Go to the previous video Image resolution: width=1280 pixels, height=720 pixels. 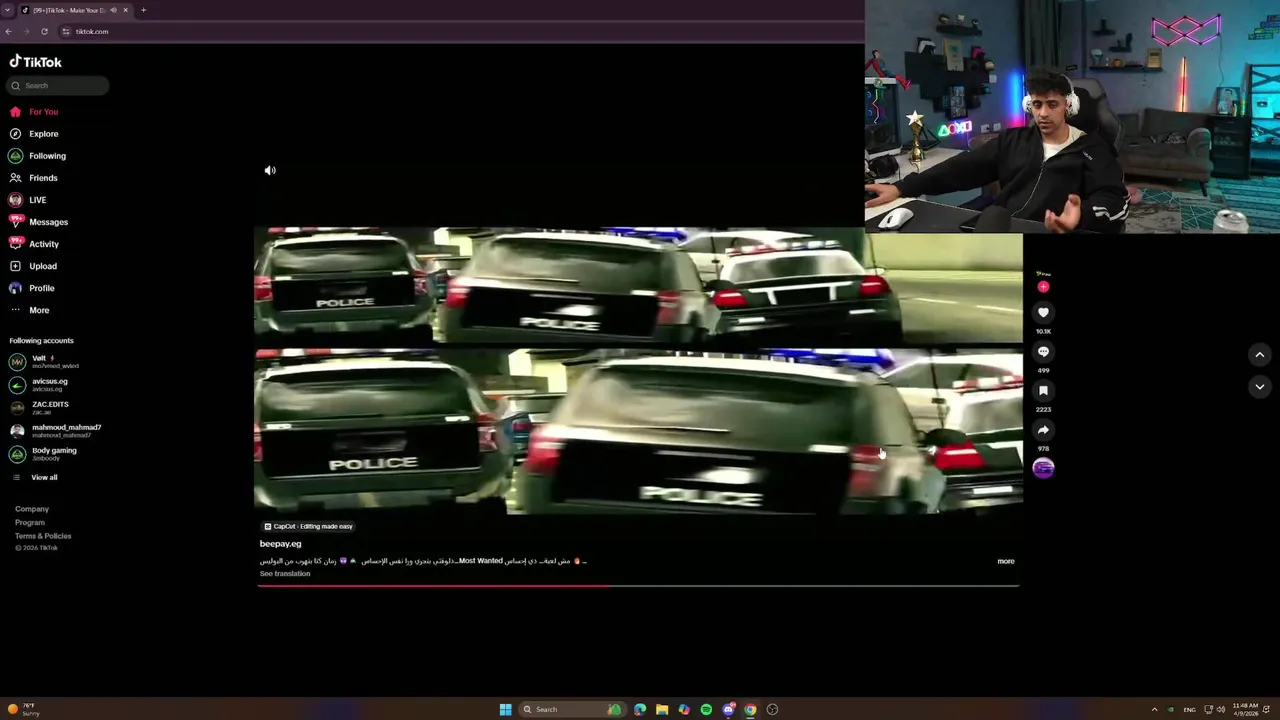tap(1260, 355)
